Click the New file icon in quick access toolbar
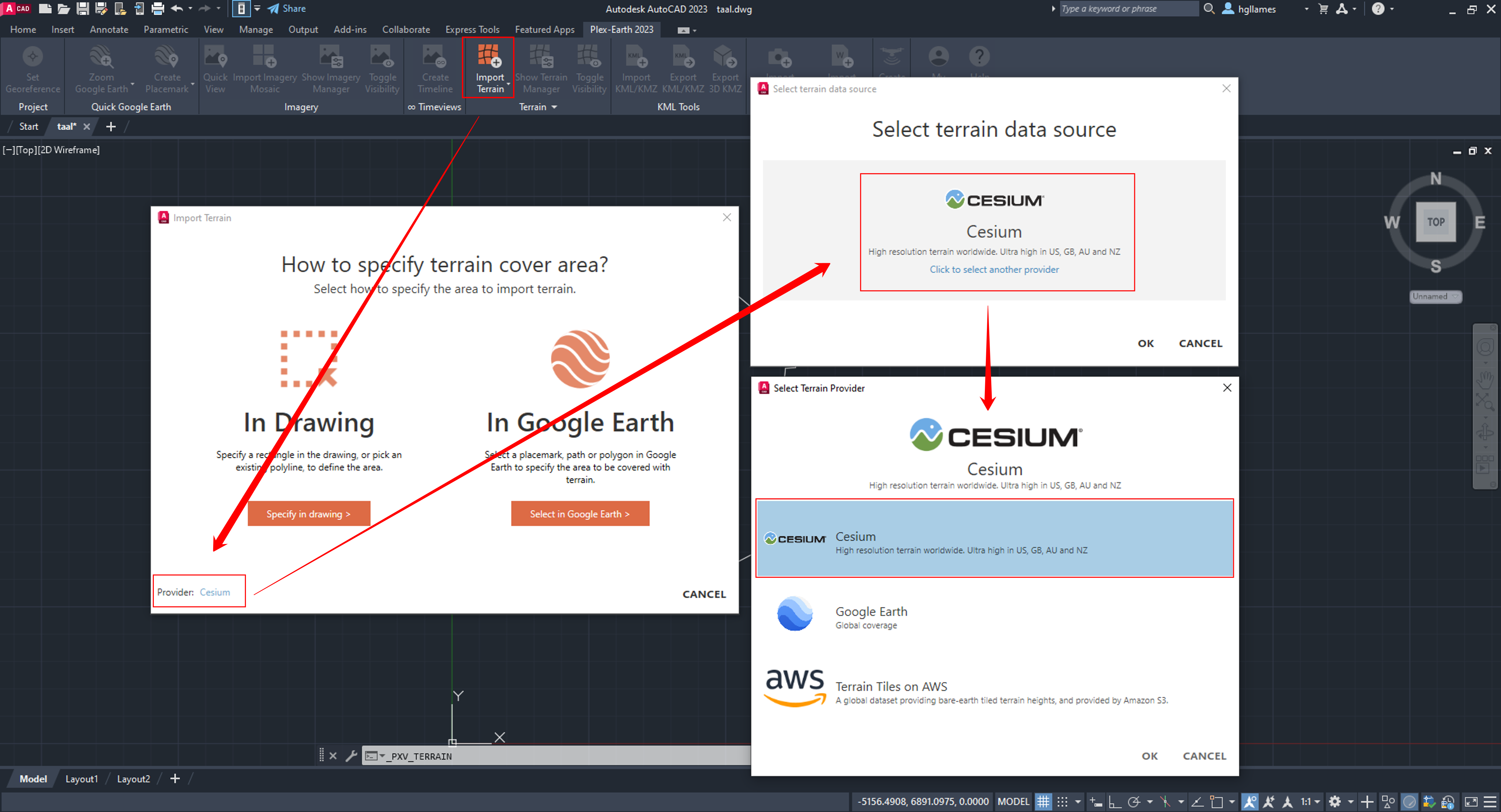The width and height of the screenshot is (1501, 812). tap(45, 9)
